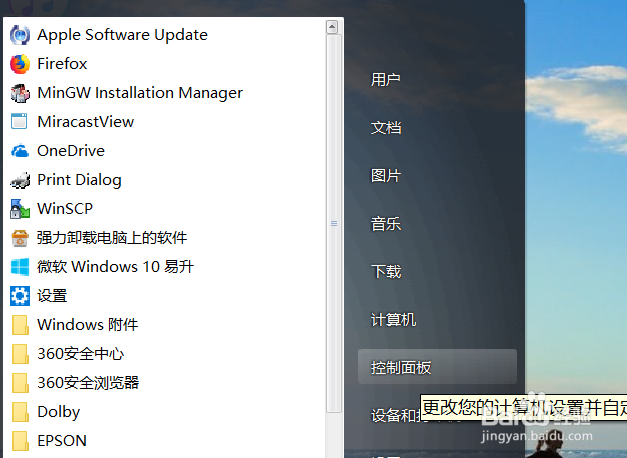Open 微软 Windows 10 易升 entry
Image resolution: width=627 pixels, height=458 pixels.
pos(116,267)
